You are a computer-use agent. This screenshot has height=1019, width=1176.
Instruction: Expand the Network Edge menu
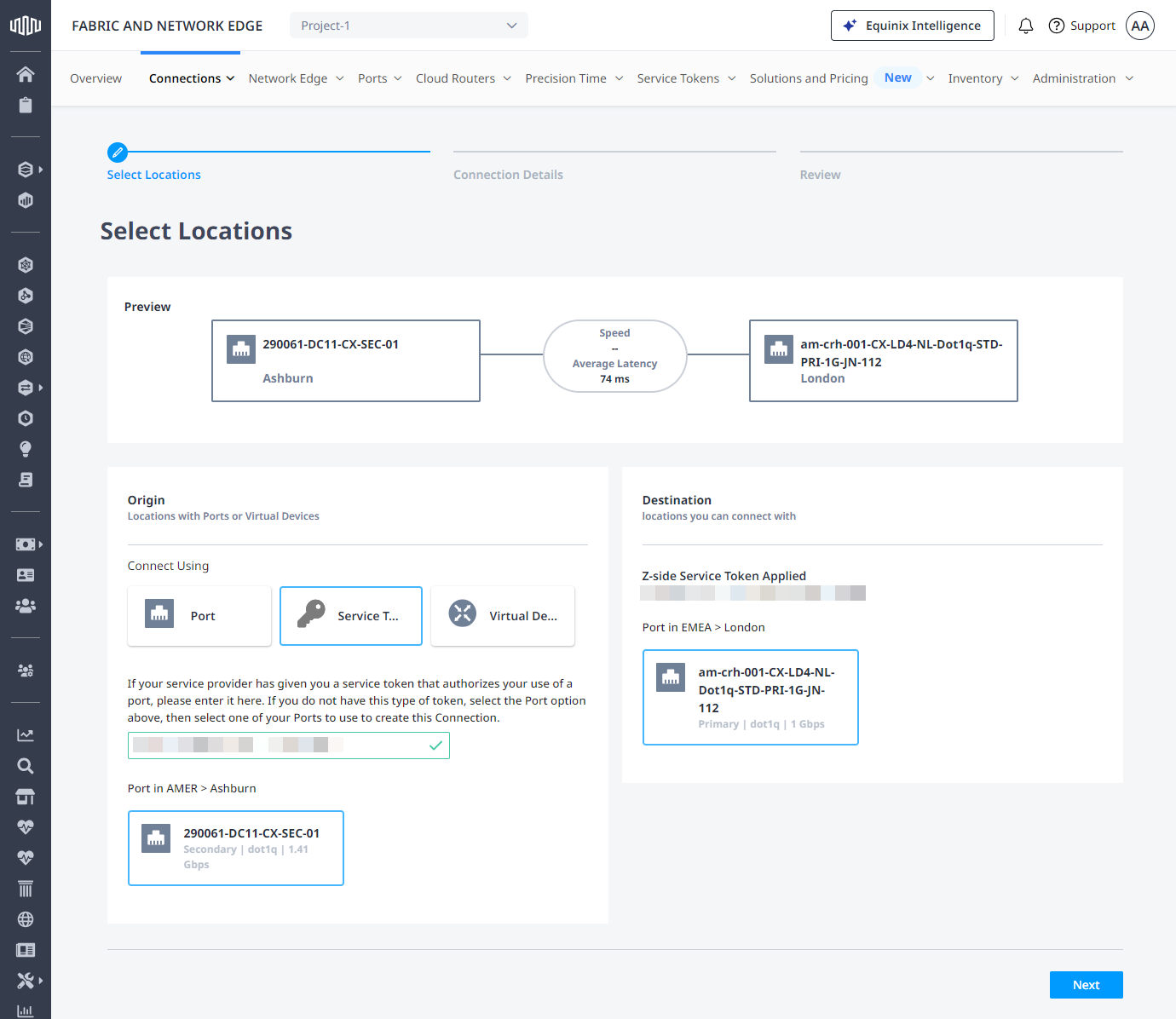[x=297, y=78]
